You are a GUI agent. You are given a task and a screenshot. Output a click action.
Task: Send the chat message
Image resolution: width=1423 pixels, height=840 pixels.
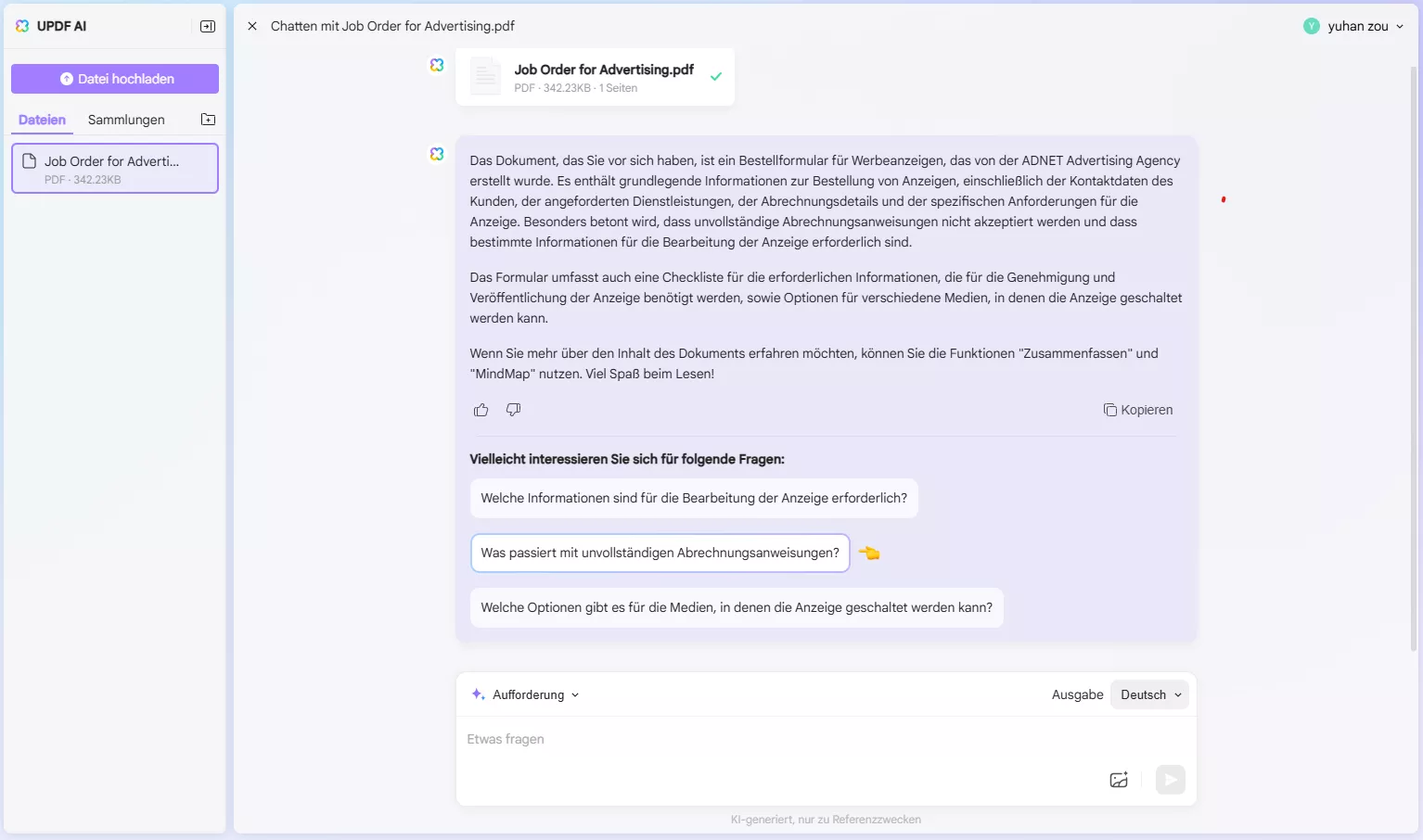pyautogui.click(x=1171, y=780)
